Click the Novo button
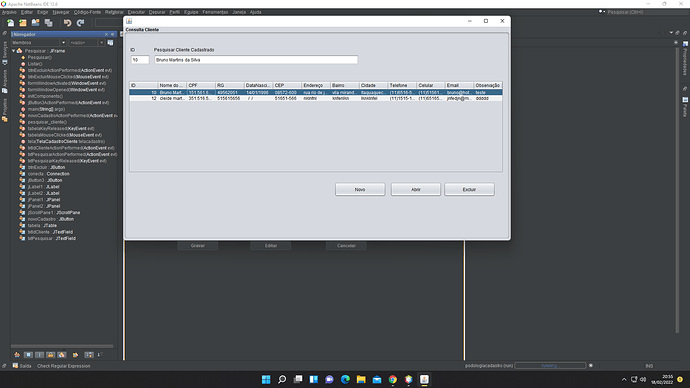Screen dimensions: 690x388 tap(360, 190)
